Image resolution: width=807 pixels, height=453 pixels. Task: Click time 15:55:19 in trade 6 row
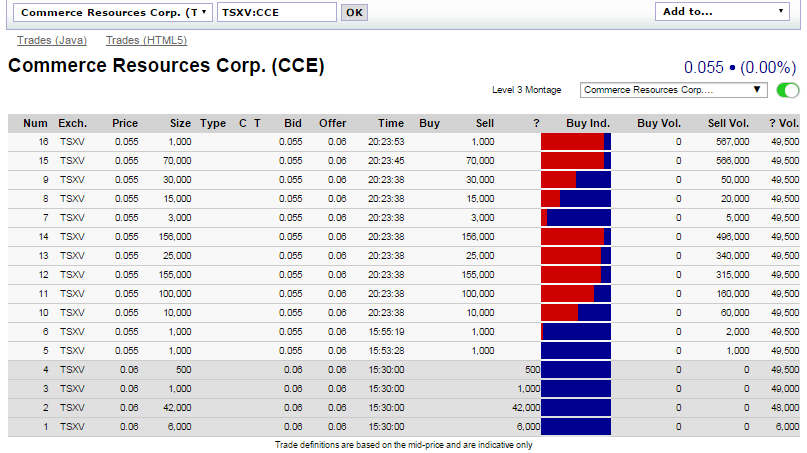(x=387, y=332)
